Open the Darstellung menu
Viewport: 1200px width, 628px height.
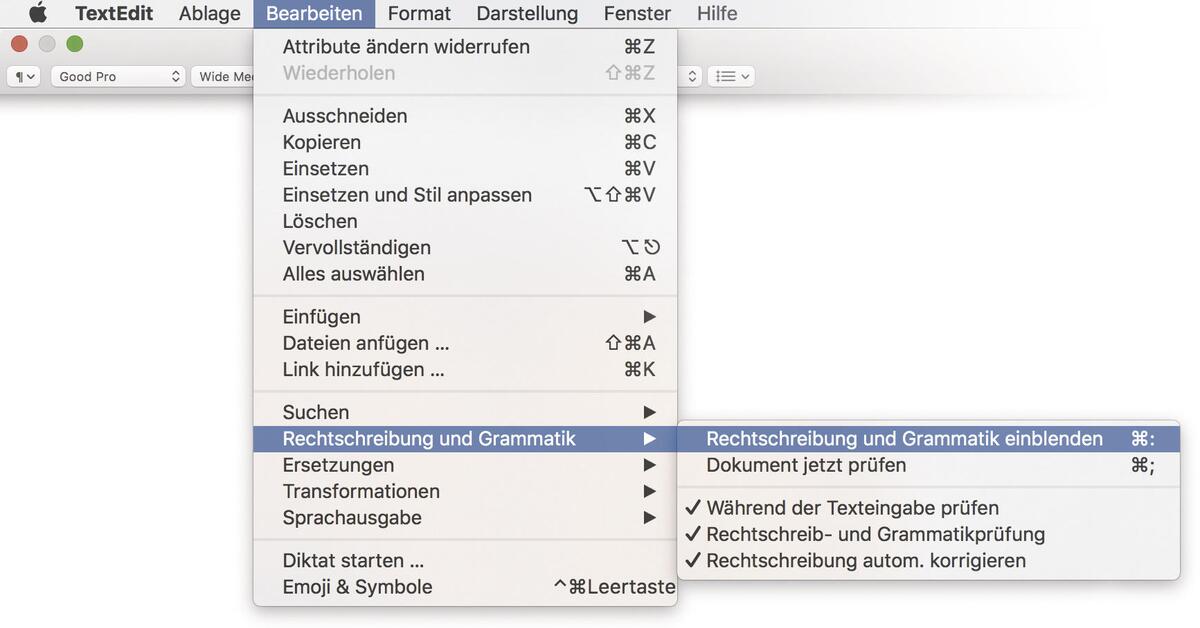(x=526, y=13)
